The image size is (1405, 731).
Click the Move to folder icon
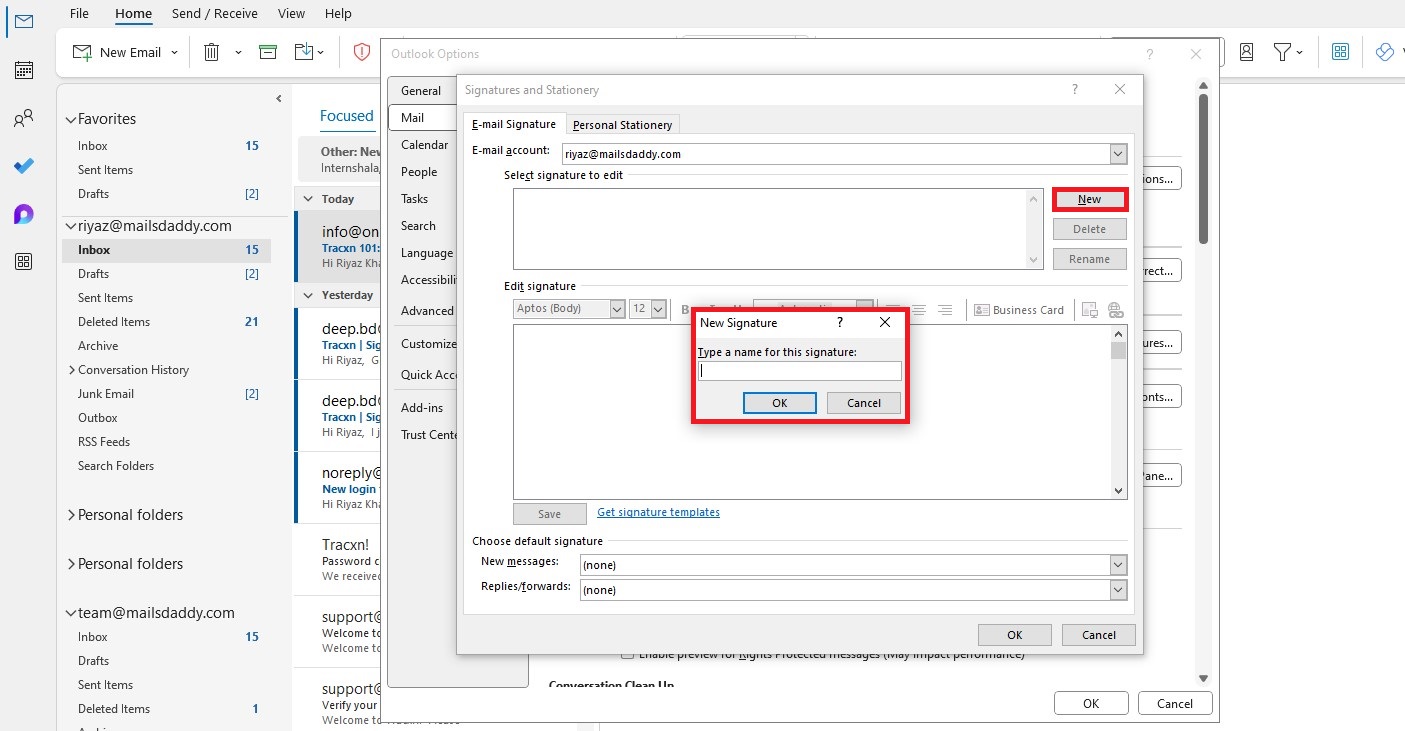pos(304,52)
